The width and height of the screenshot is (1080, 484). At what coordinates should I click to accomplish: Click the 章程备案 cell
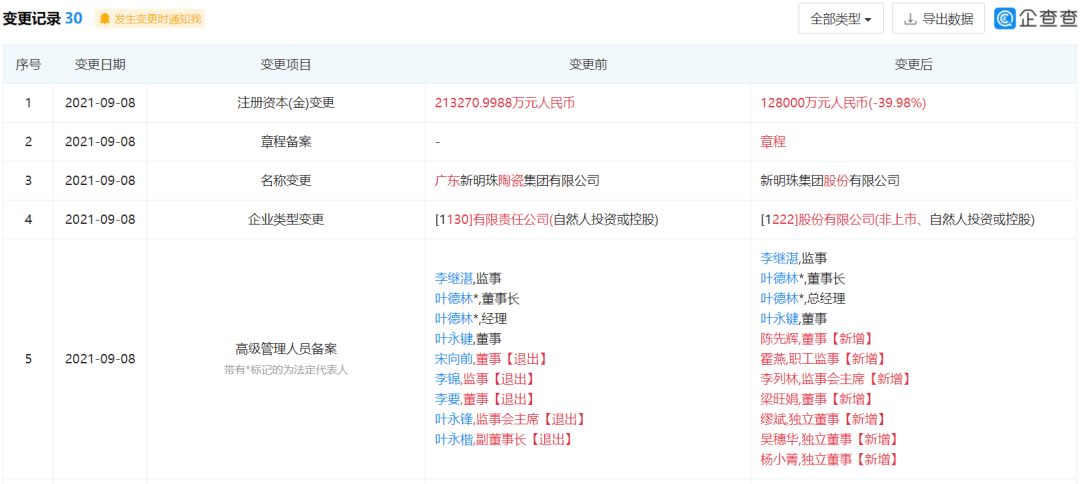(286, 142)
